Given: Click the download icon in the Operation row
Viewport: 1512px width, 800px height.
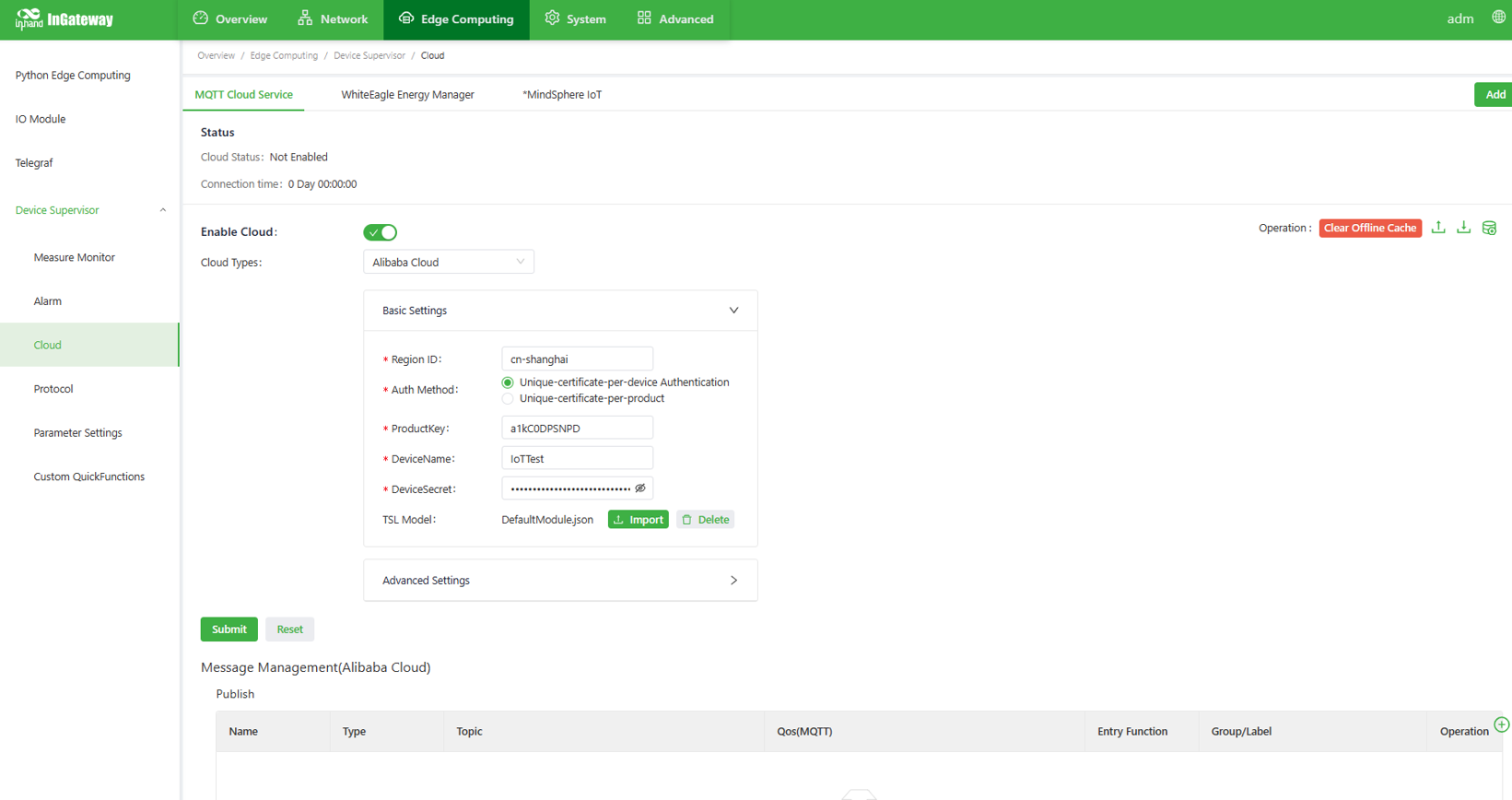Looking at the screenshot, I should (1463, 228).
